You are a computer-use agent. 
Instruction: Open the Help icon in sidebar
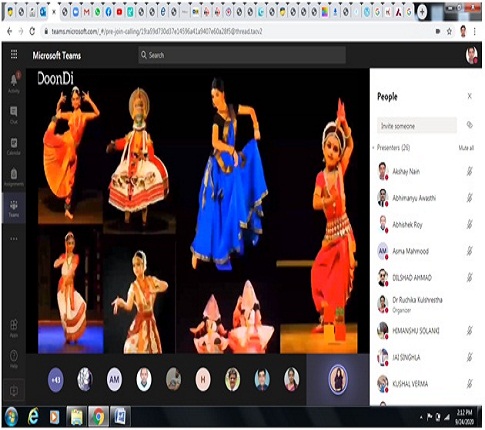coord(14,358)
